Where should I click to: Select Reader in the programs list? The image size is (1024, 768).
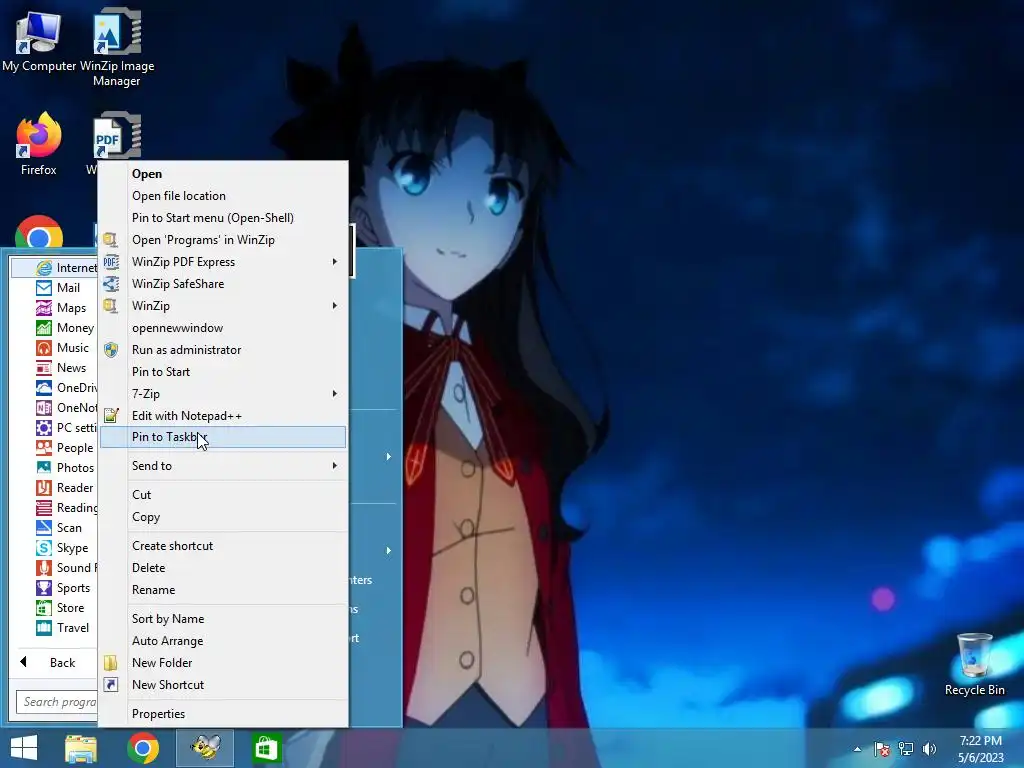pyautogui.click(x=64, y=488)
